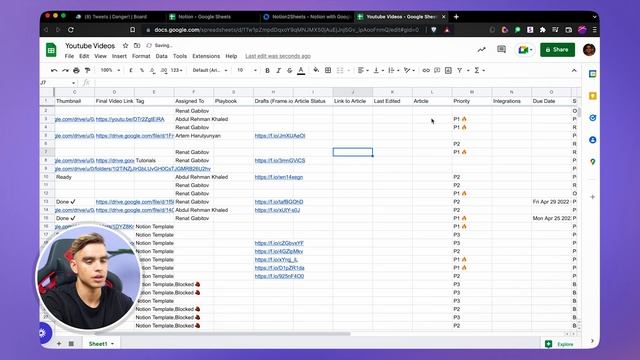The image size is (640, 360).
Task: Open the vertical align dropdown
Action: 378,71
